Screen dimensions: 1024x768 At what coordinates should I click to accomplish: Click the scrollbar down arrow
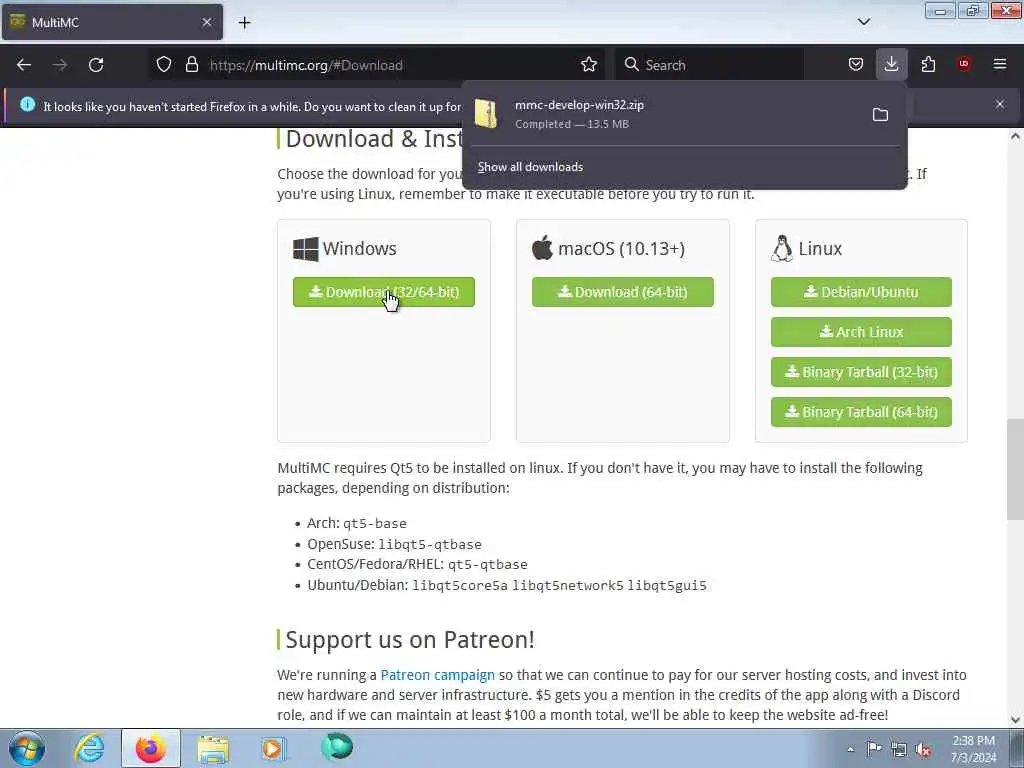pos(1015,720)
